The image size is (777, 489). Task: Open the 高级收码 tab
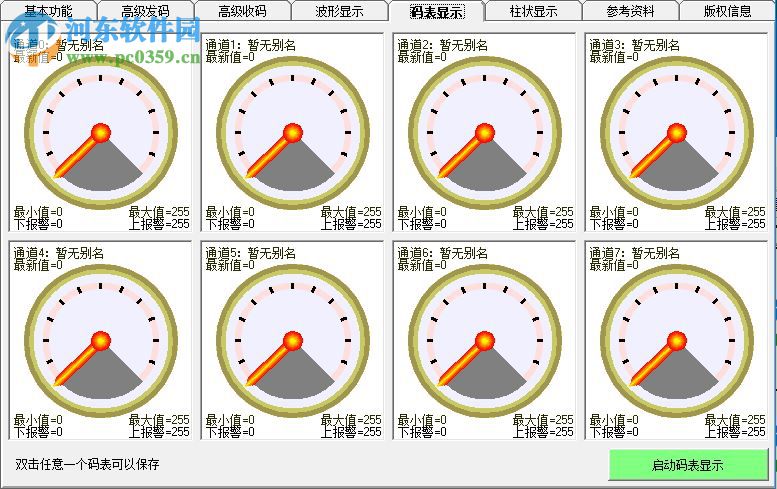[x=242, y=11]
